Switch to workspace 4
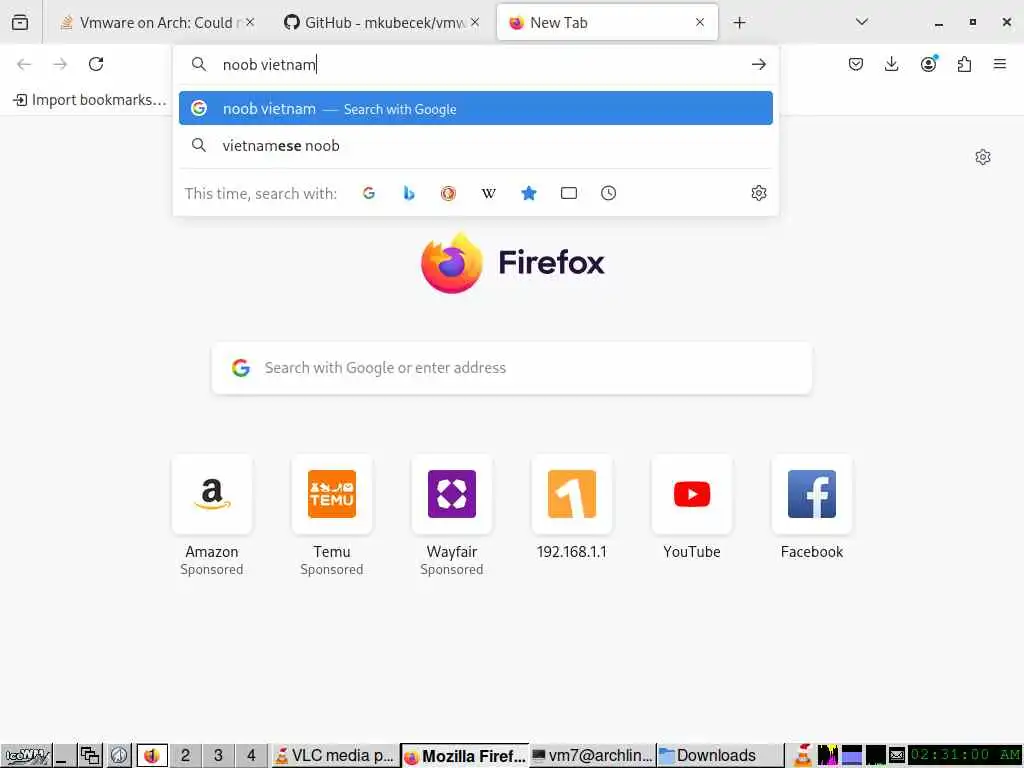Screen dimensions: 1024x768 pos(251,756)
